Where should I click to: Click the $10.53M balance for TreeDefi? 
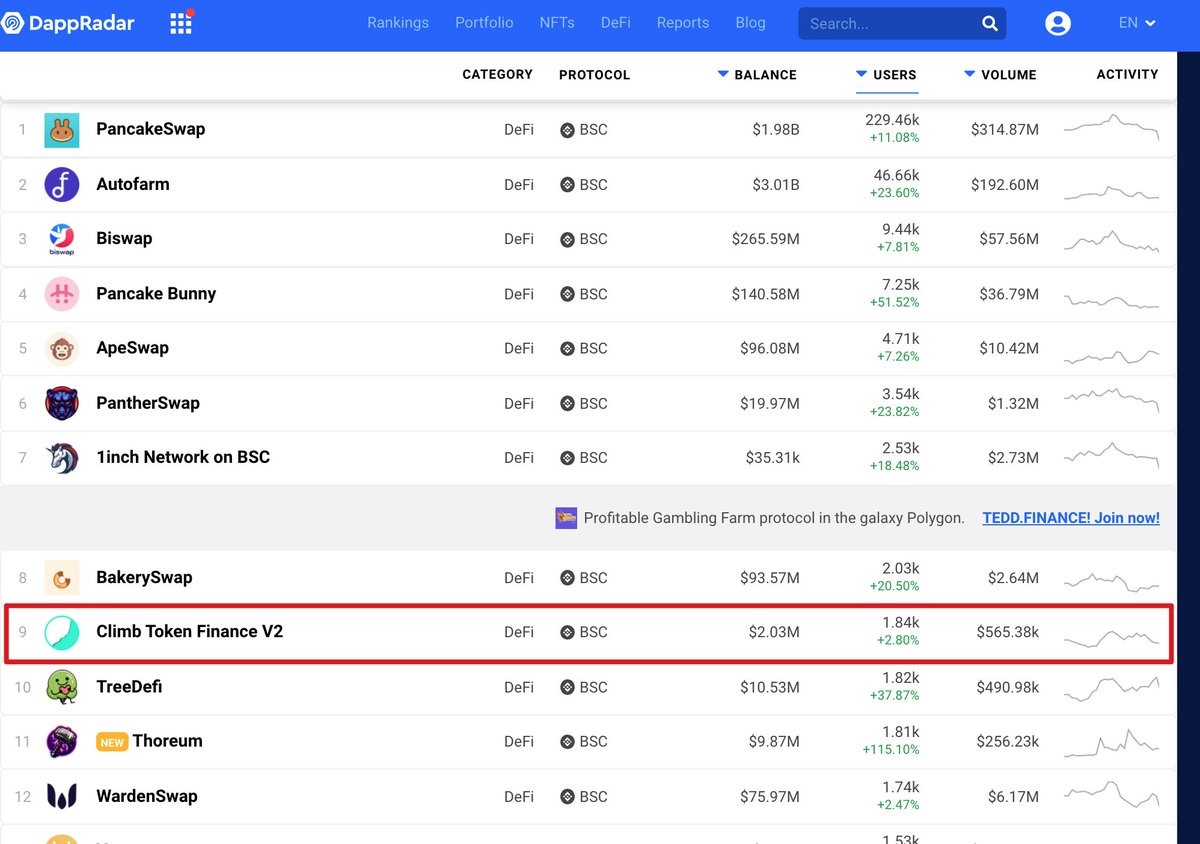[x=770, y=687]
